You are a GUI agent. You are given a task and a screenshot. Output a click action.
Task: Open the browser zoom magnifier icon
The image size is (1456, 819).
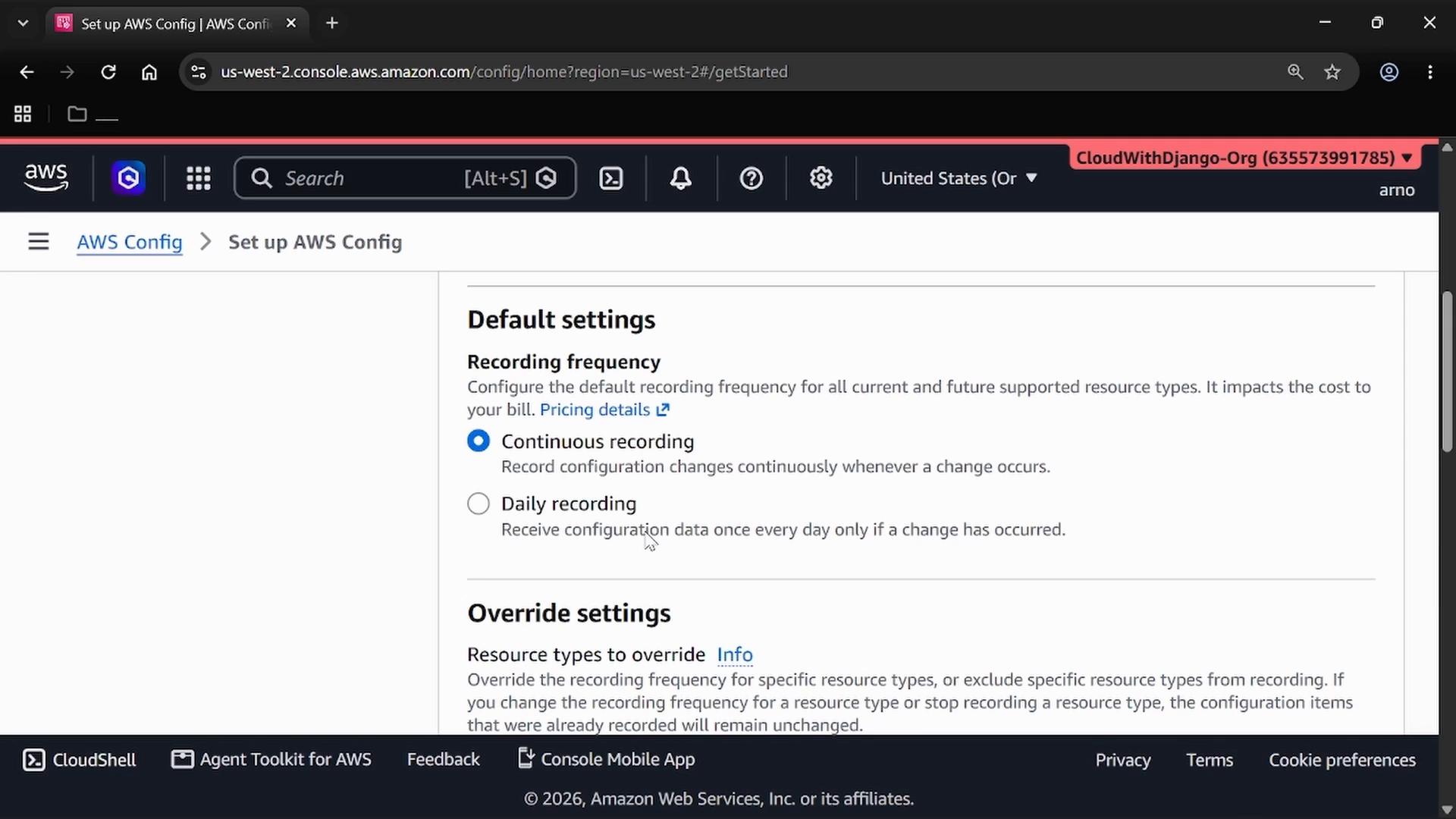(x=1295, y=72)
